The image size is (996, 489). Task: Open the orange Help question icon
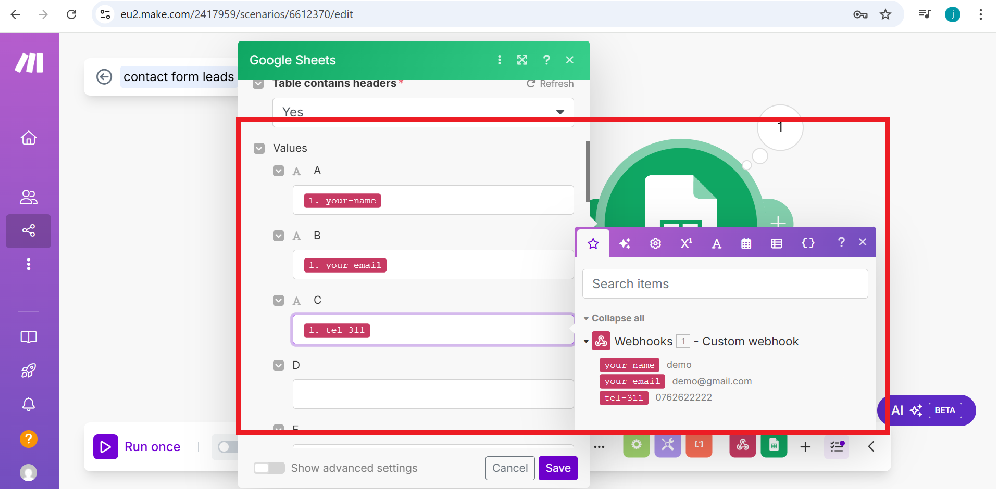[x=29, y=439]
